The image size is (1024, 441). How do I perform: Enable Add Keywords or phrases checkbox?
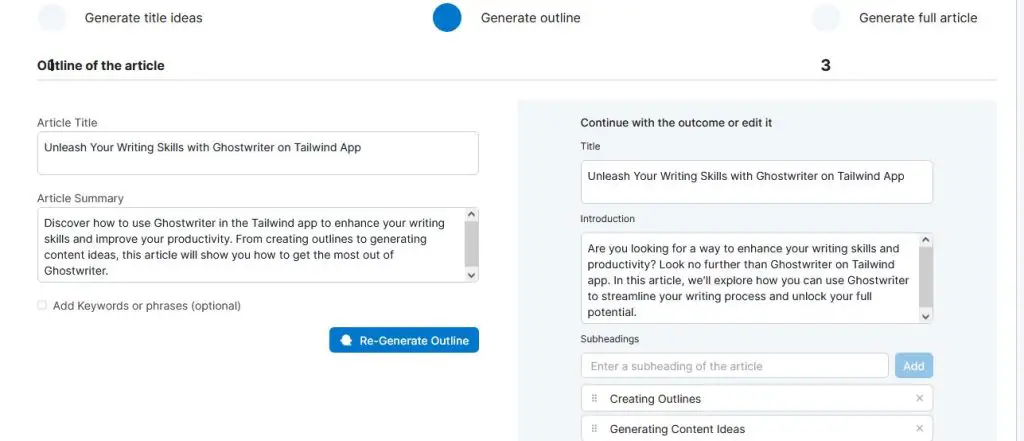pyautogui.click(x=42, y=305)
